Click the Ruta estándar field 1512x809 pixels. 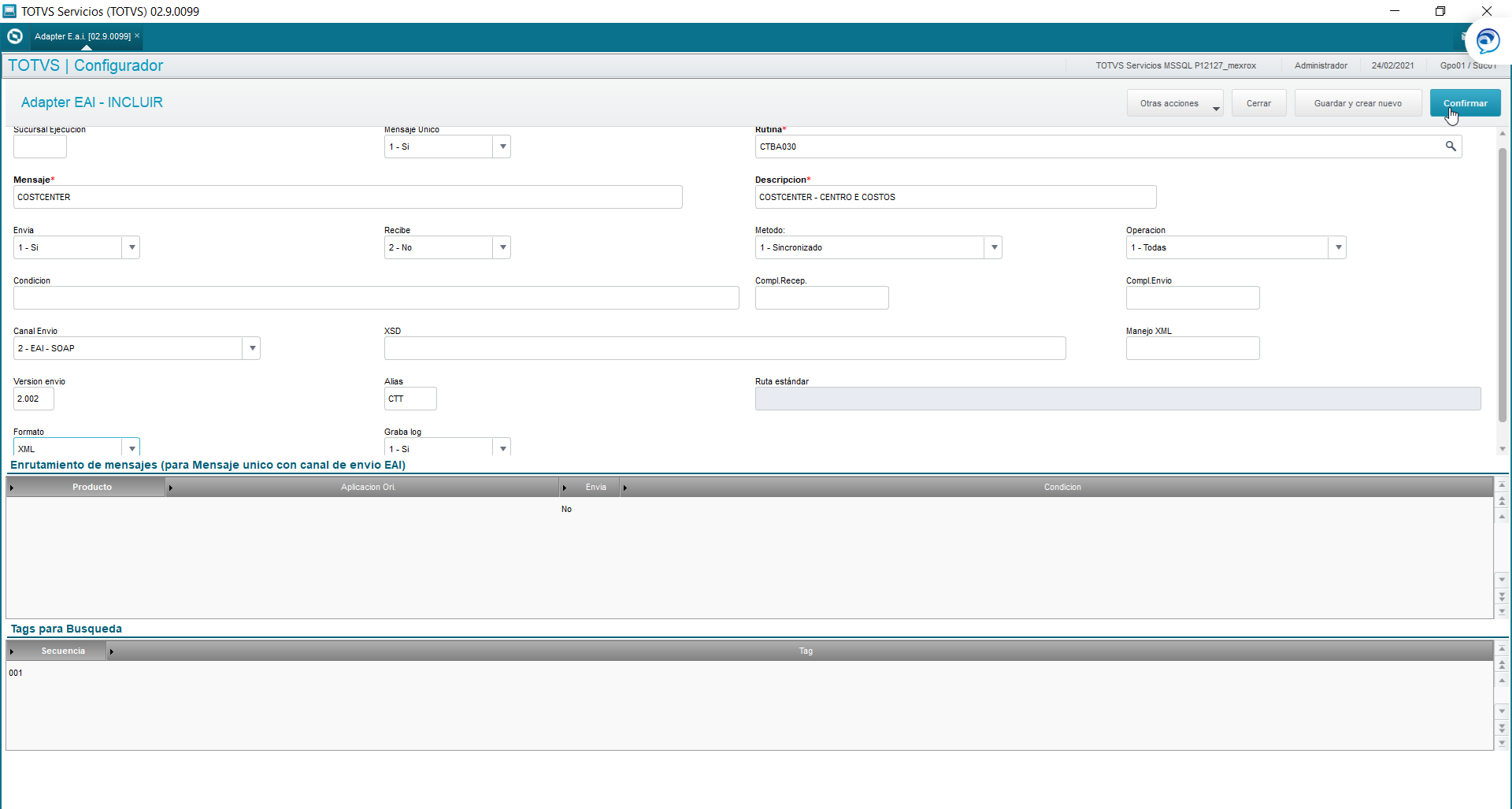click(x=1117, y=399)
